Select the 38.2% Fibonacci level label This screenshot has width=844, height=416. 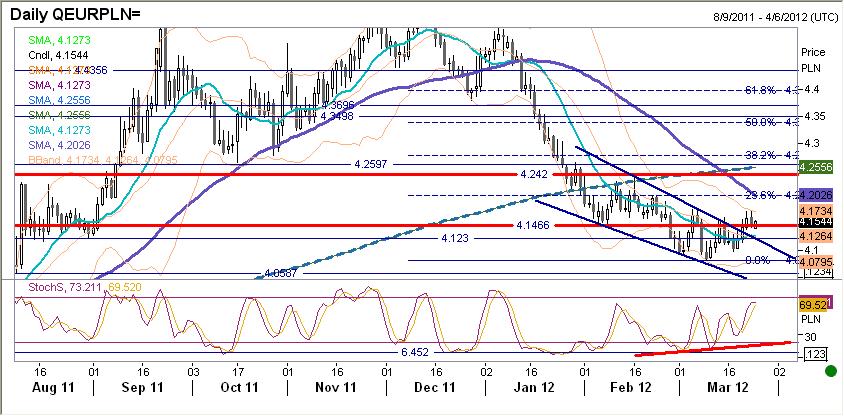point(761,156)
